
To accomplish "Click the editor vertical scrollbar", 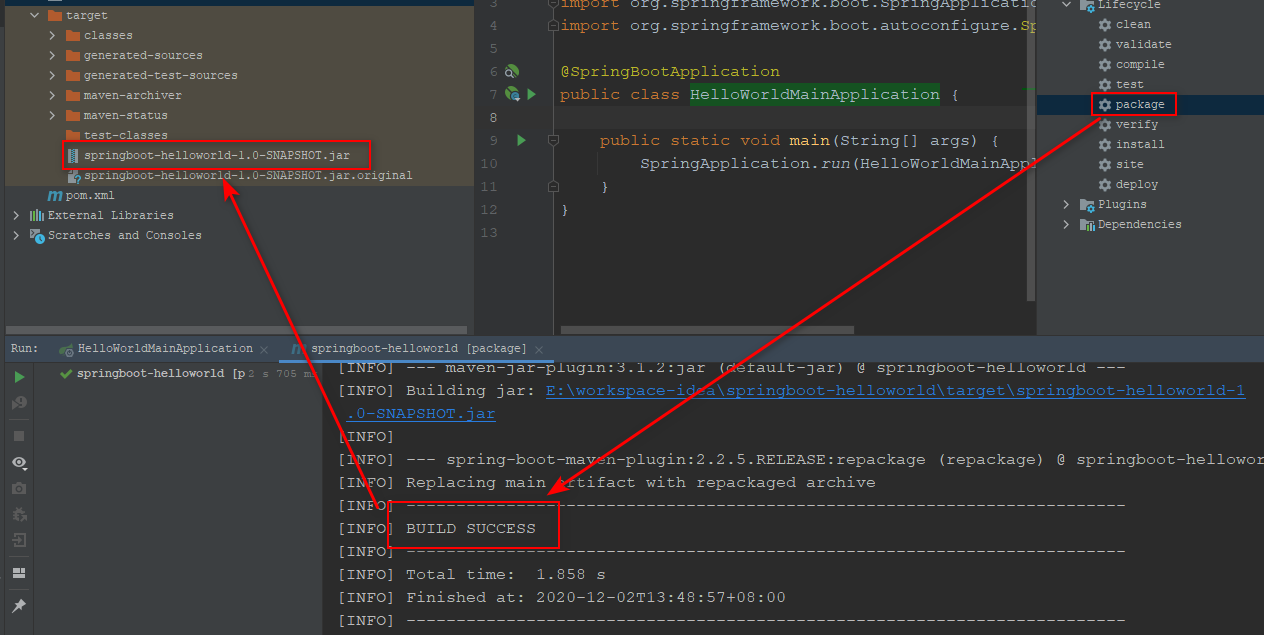I will tap(1031, 150).
